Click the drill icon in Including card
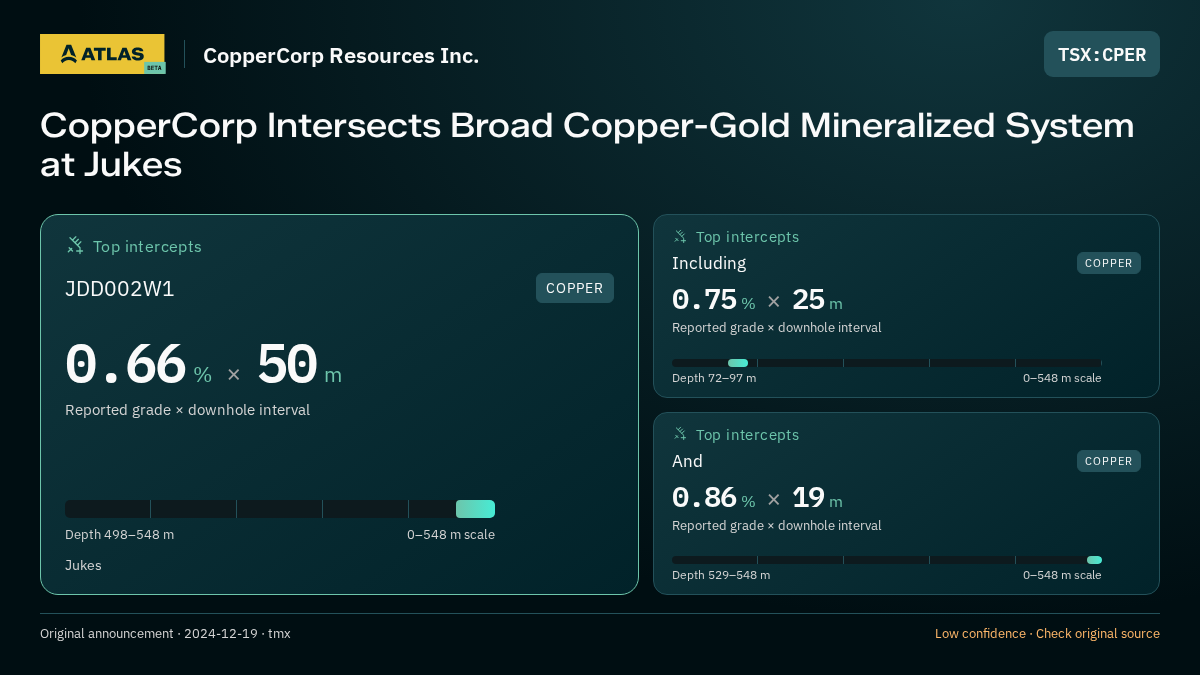 [x=680, y=236]
